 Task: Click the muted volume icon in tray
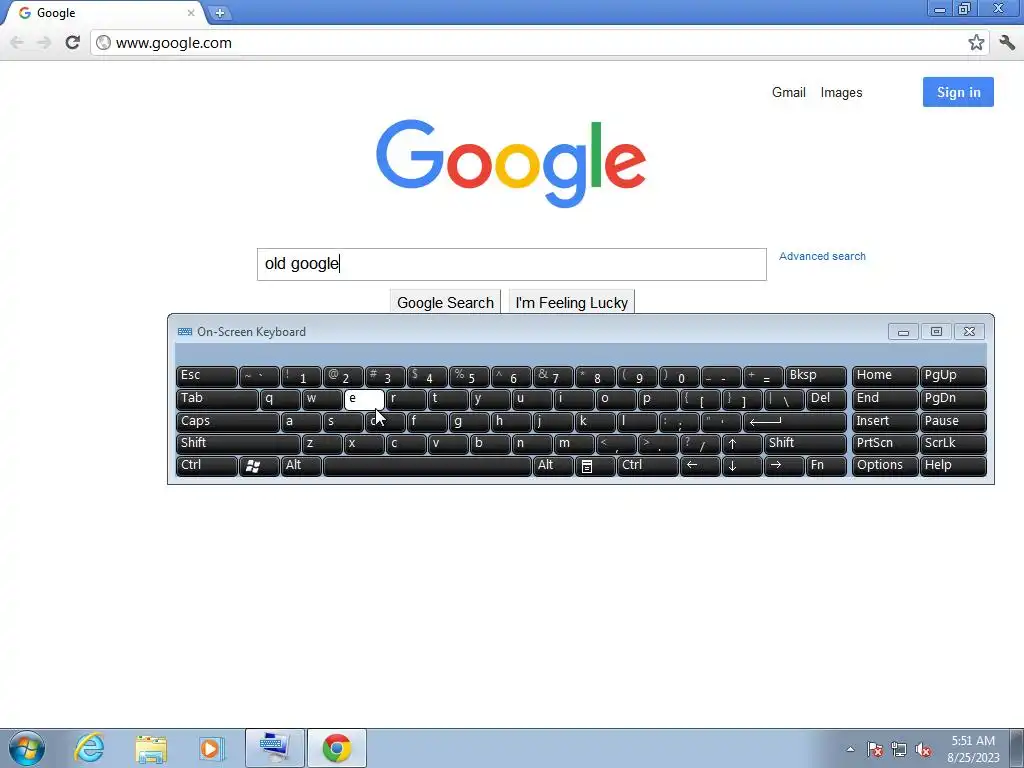(x=923, y=749)
